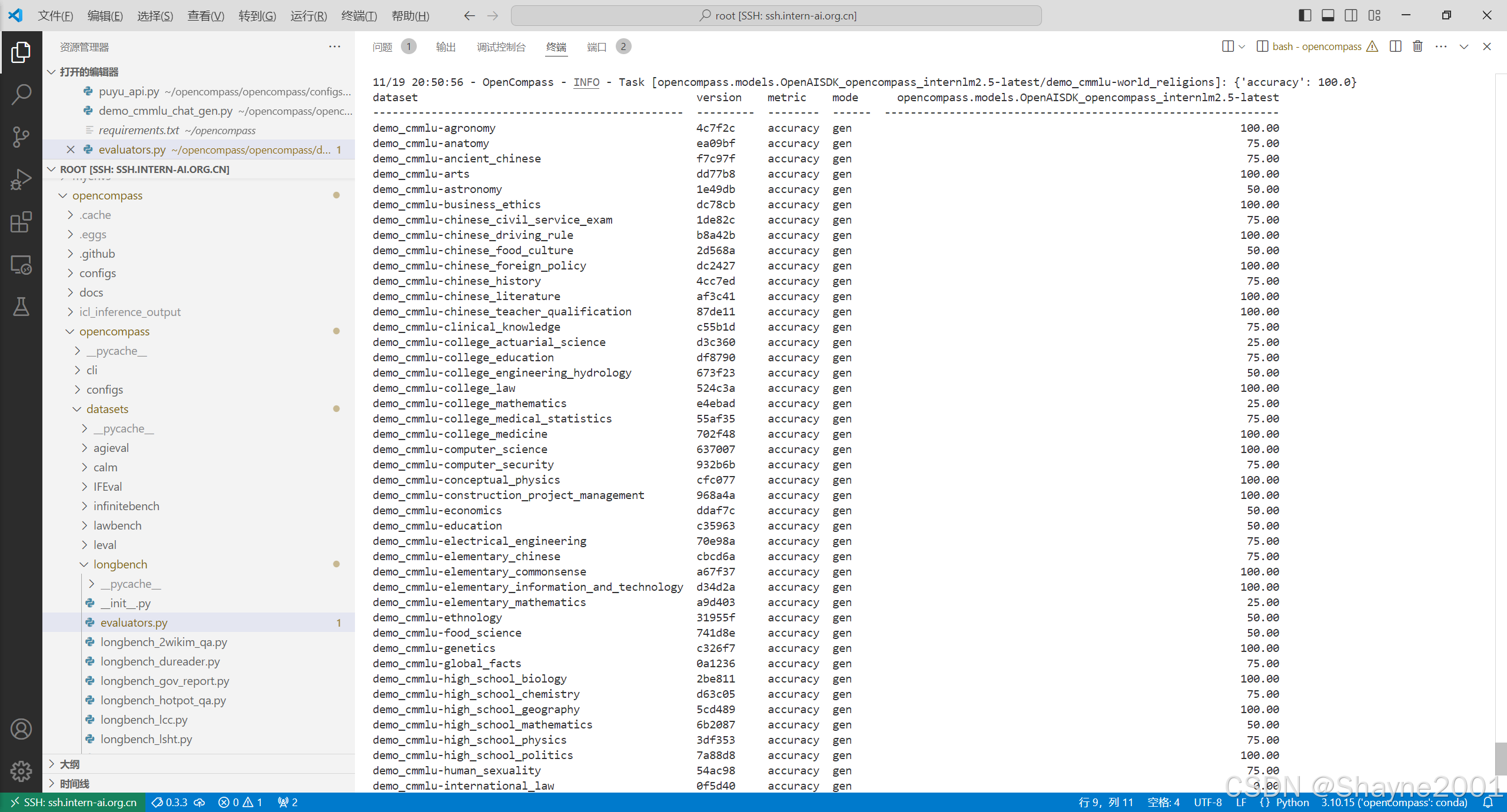The image size is (1507, 812).
Task: Open the Remote Explorer view
Action: tap(21, 265)
